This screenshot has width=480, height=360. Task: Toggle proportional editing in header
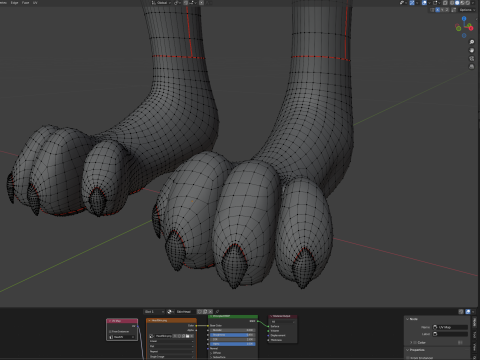point(201,3)
